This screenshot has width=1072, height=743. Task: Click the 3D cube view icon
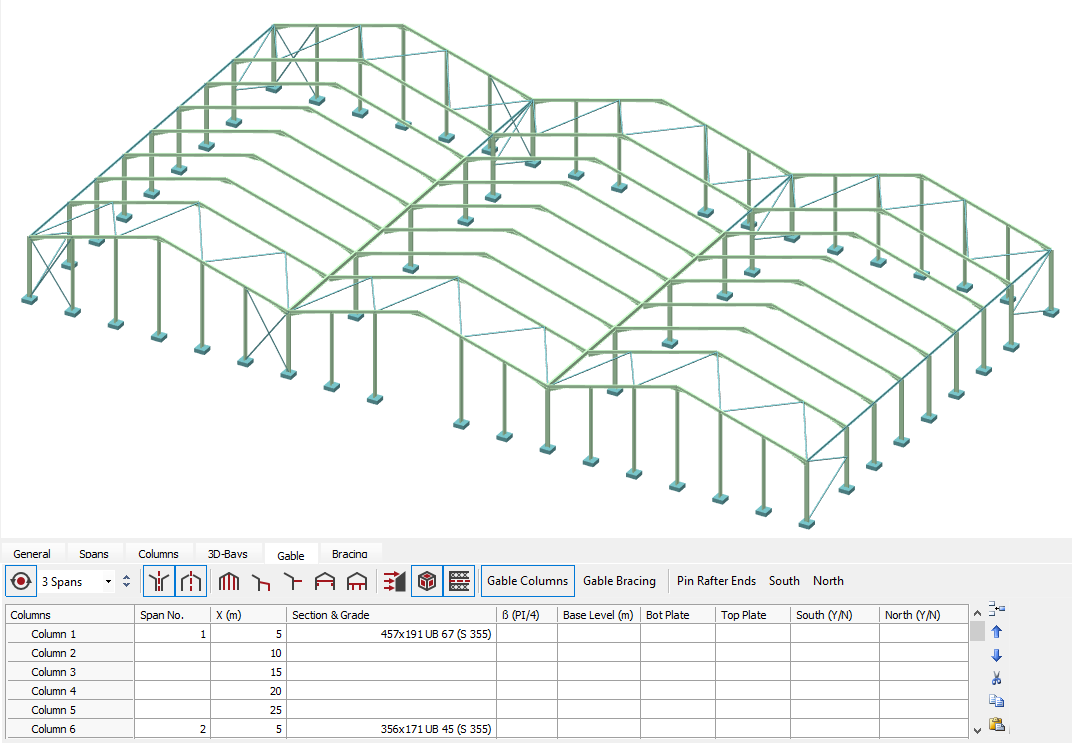click(427, 581)
